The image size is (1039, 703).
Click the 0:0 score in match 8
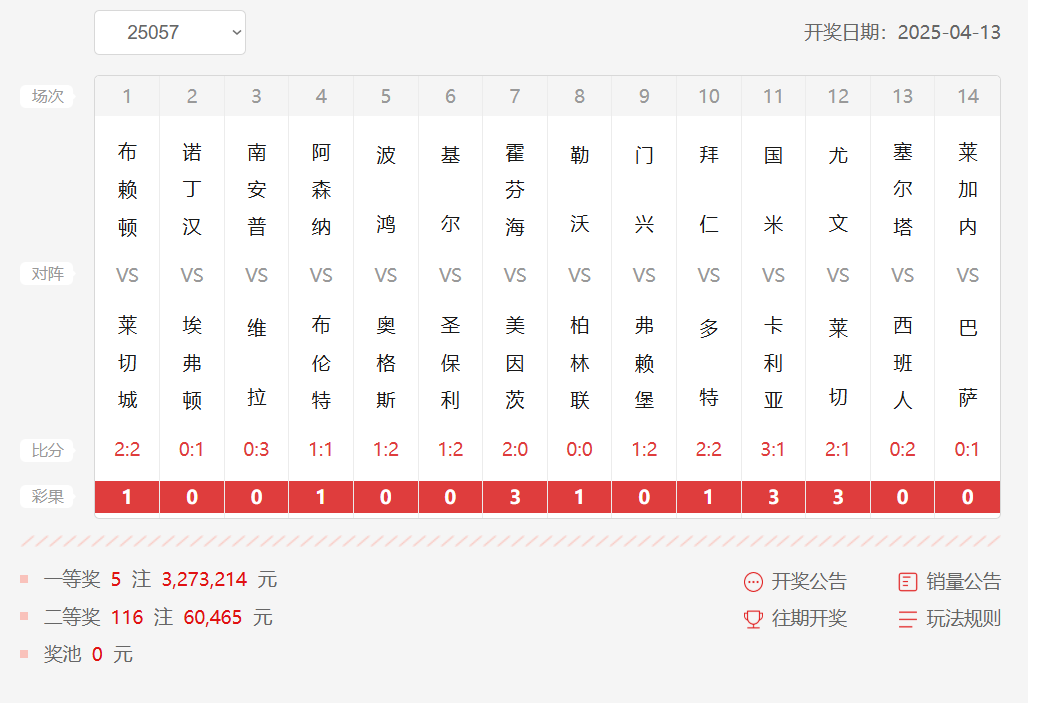point(579,450)
